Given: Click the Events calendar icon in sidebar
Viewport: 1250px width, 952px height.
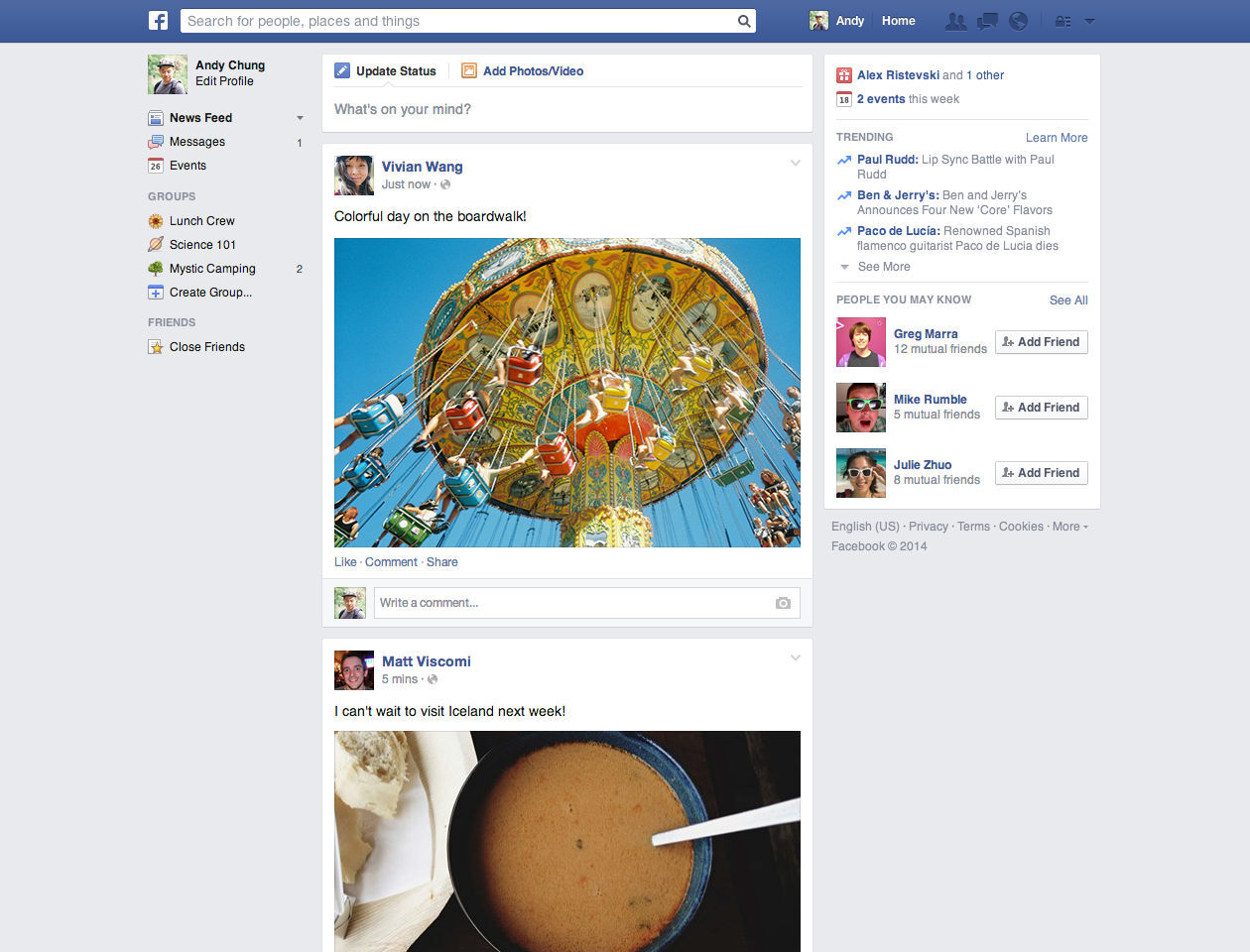Looking at the screenshot, I should point(157,165).
